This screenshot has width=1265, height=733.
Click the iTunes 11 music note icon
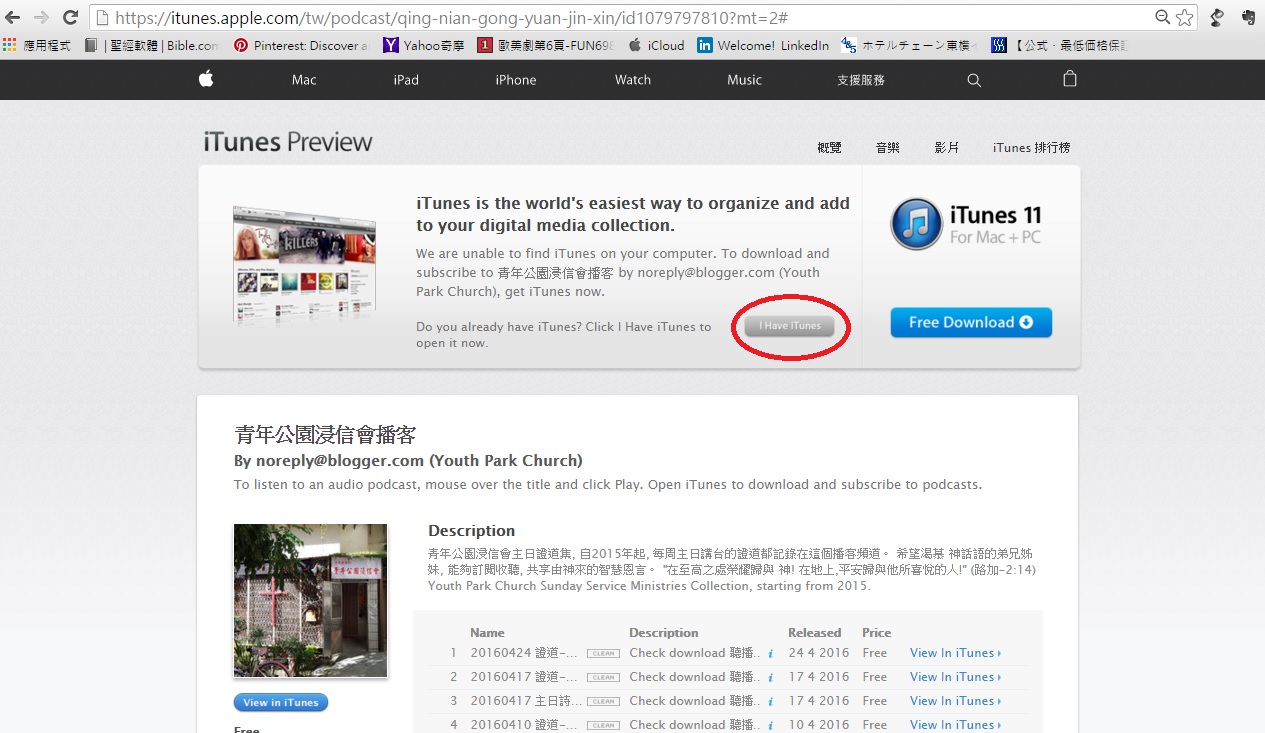click(x=916, y=223)
